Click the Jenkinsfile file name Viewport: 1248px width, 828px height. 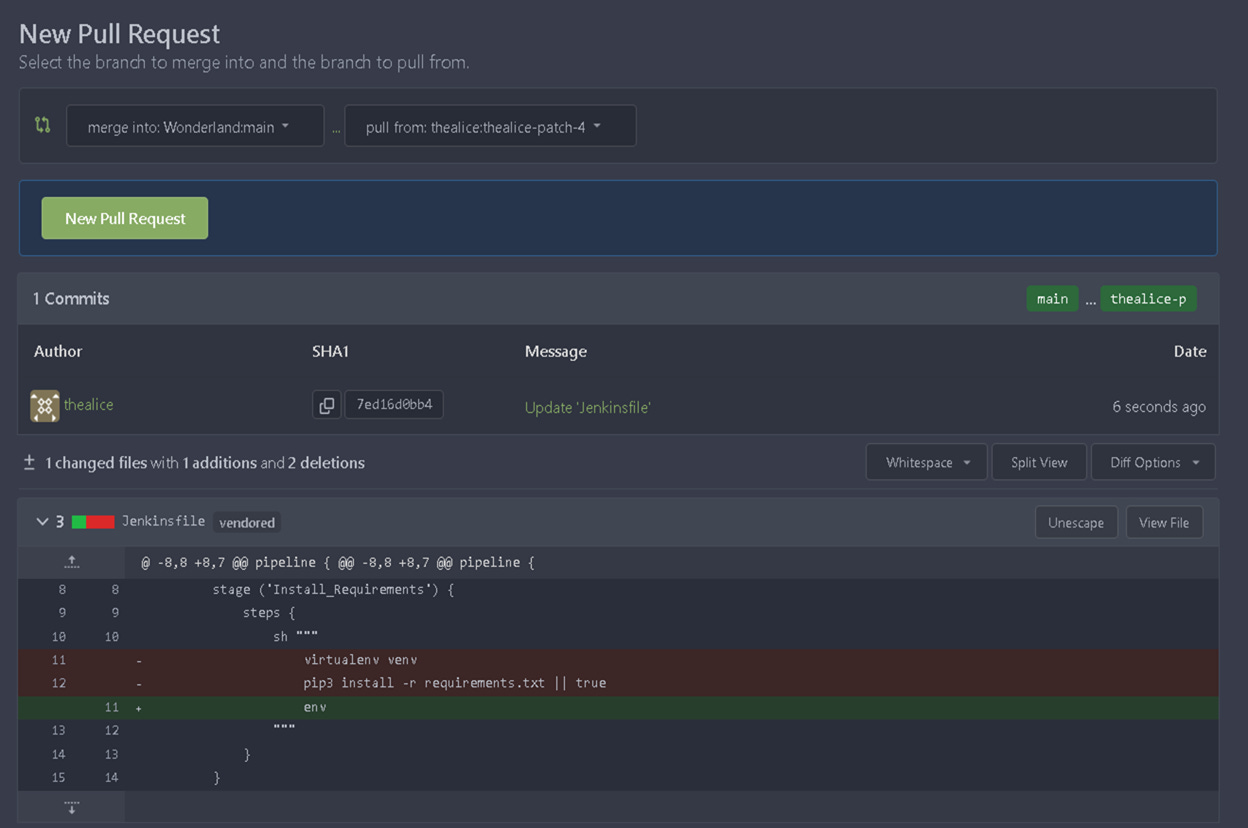pos(163,521)
